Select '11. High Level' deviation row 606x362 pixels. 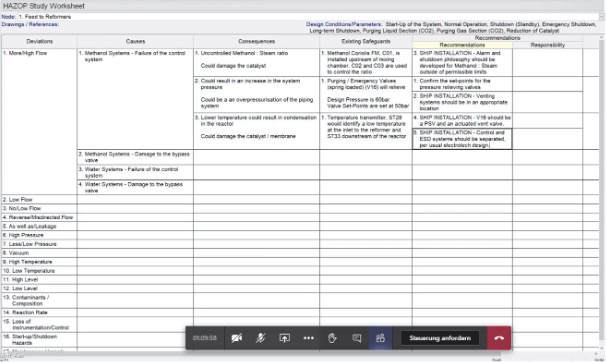tap(39, 279)
